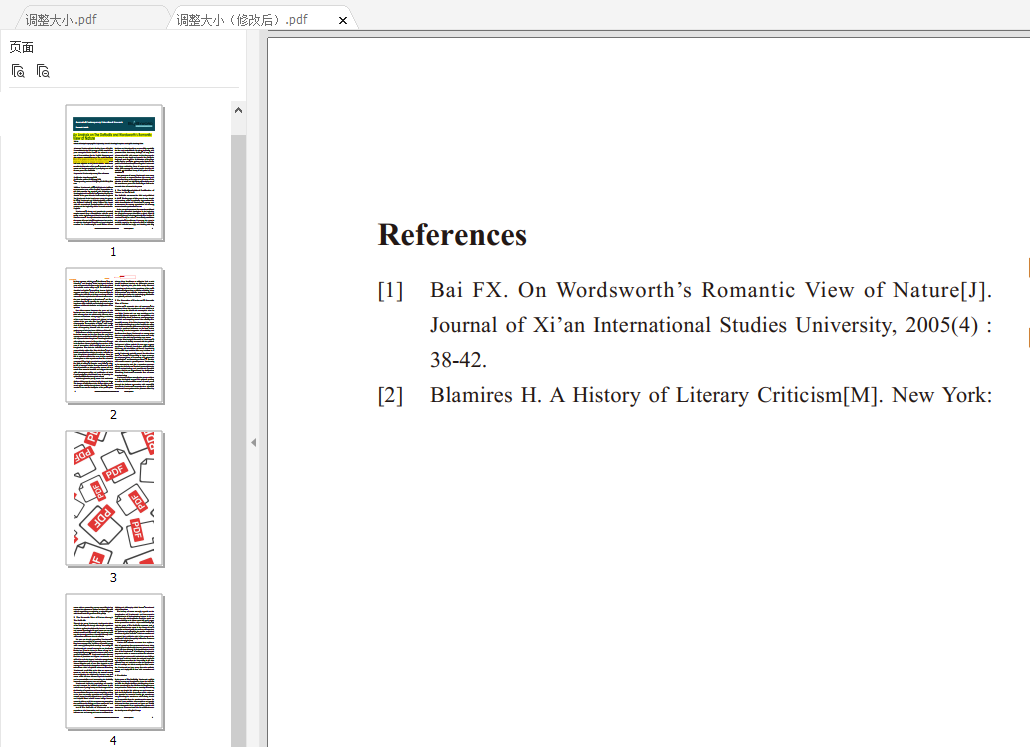Click the References heading in the document
The width and height of the screenshot is (1030, 747).
coord(452,235)
